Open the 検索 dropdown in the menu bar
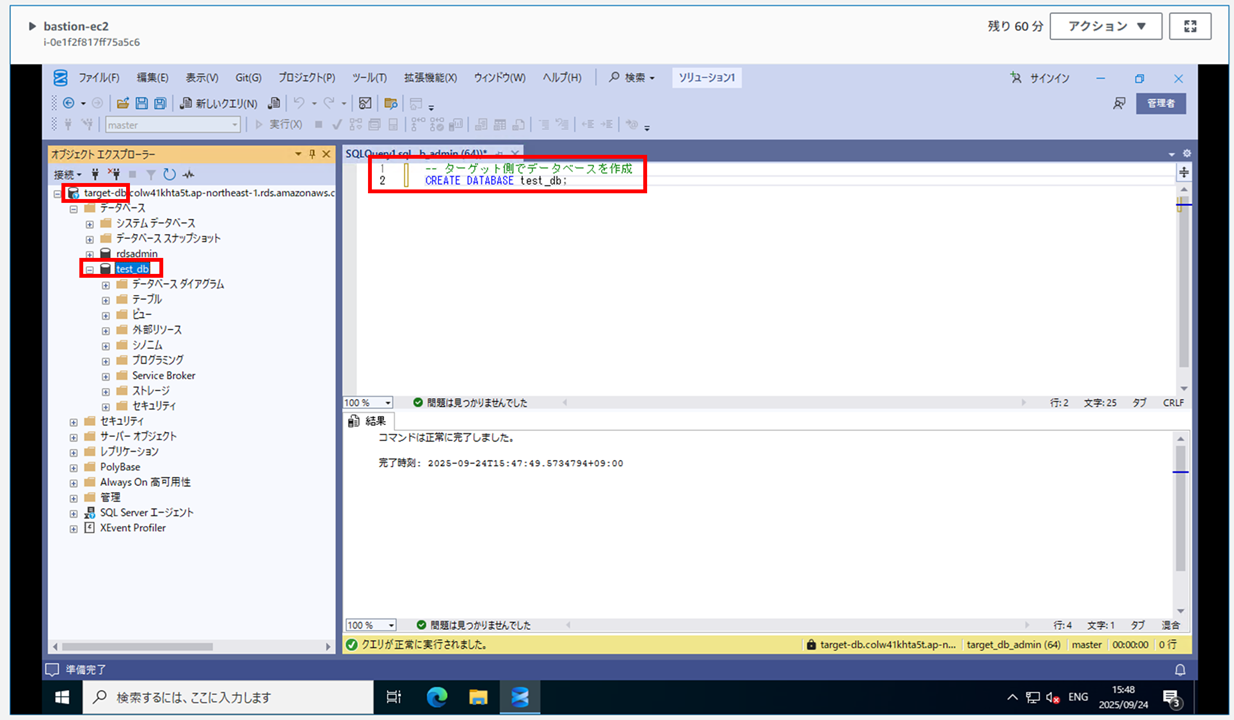 pos(631,78)
